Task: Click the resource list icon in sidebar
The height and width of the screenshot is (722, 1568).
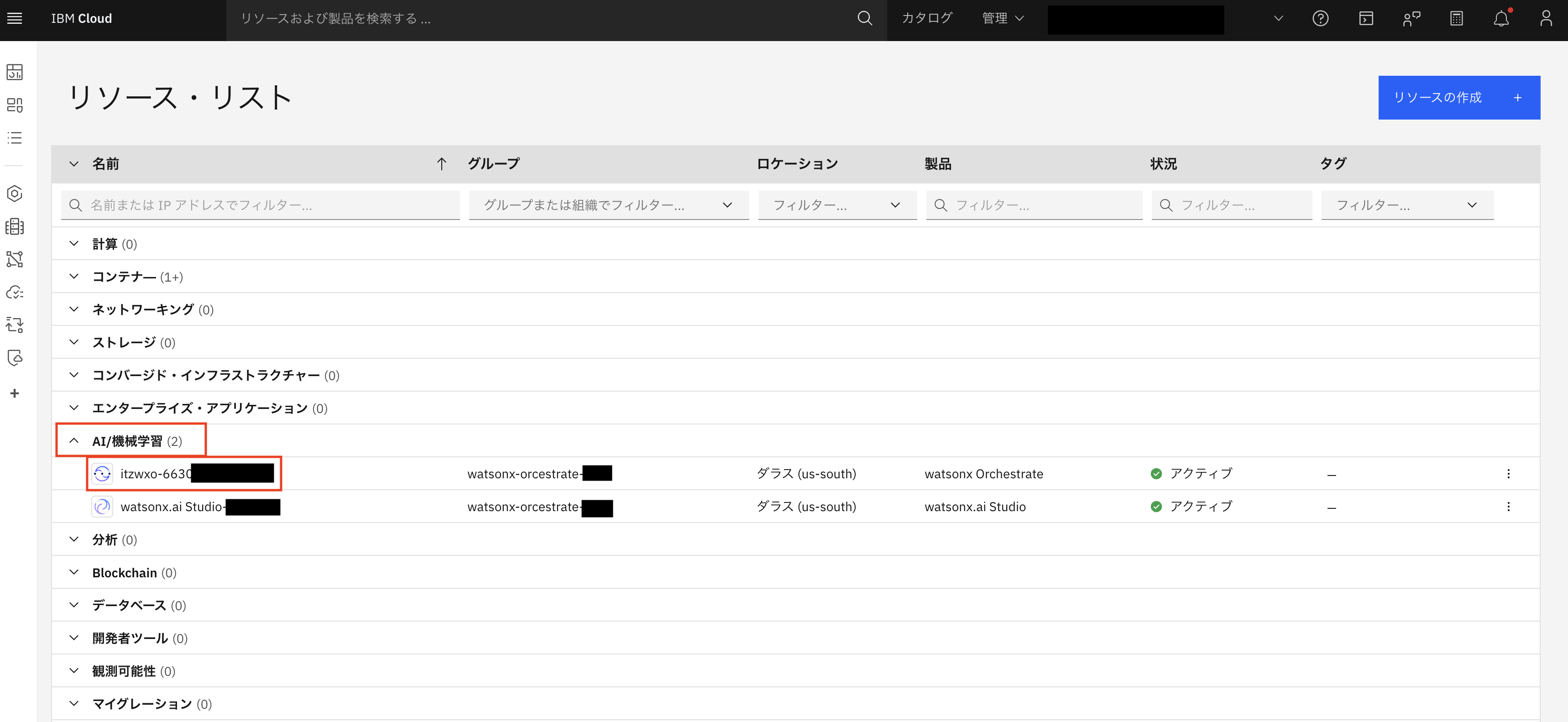Action: 15,137
